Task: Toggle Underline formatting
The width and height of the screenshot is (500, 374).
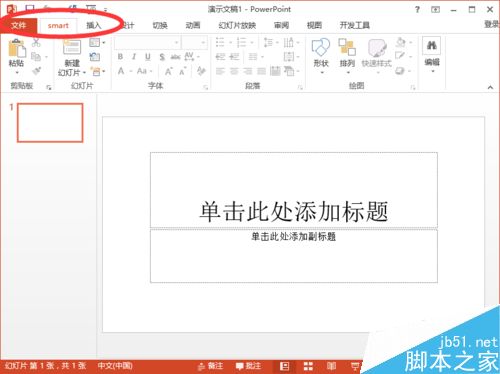Action: point(148,57)
